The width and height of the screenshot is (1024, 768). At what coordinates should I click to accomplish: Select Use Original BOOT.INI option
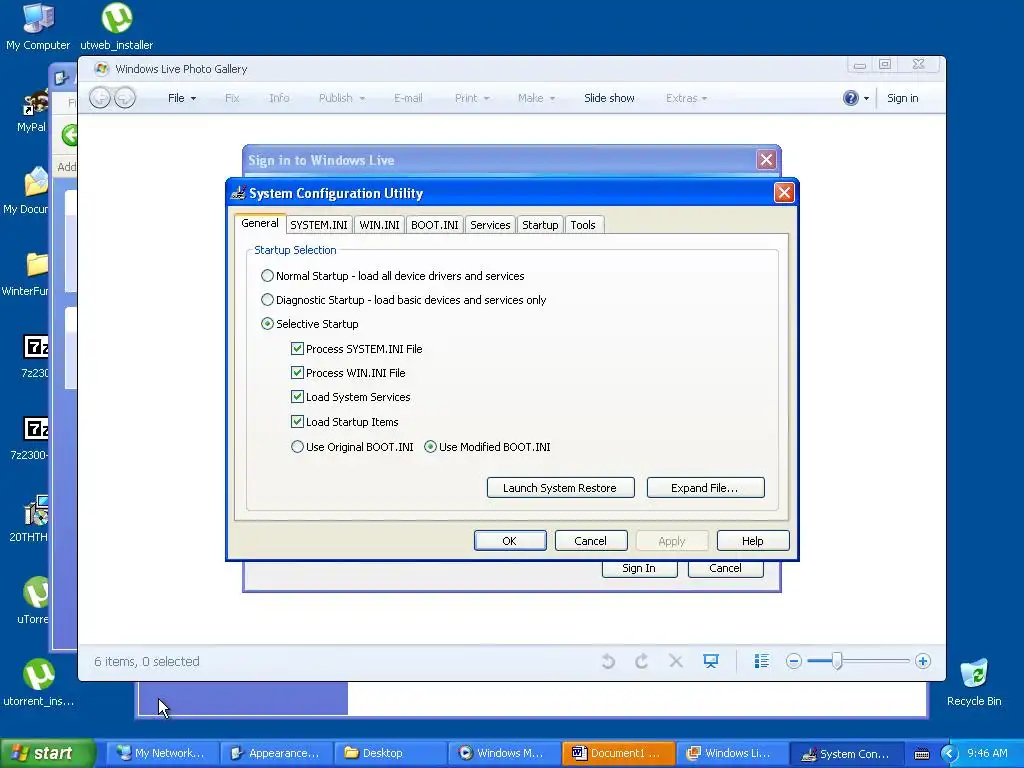click(x=297, y=447)
